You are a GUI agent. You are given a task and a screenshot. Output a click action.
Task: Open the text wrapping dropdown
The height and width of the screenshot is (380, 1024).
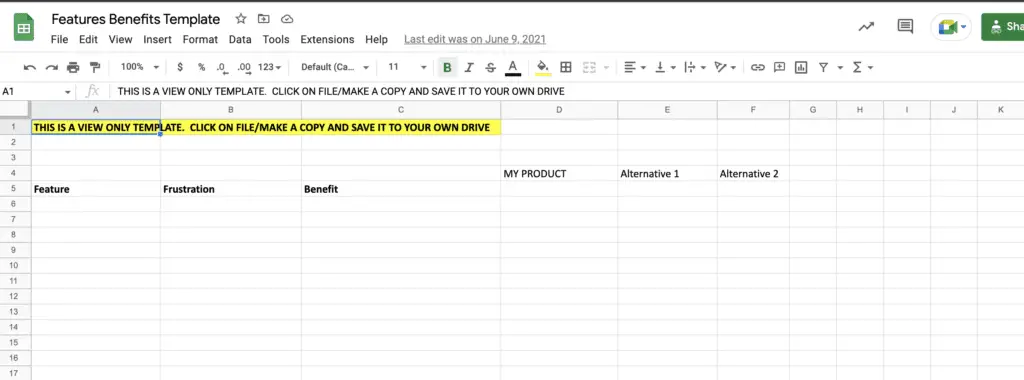click(x=695, y=67)
